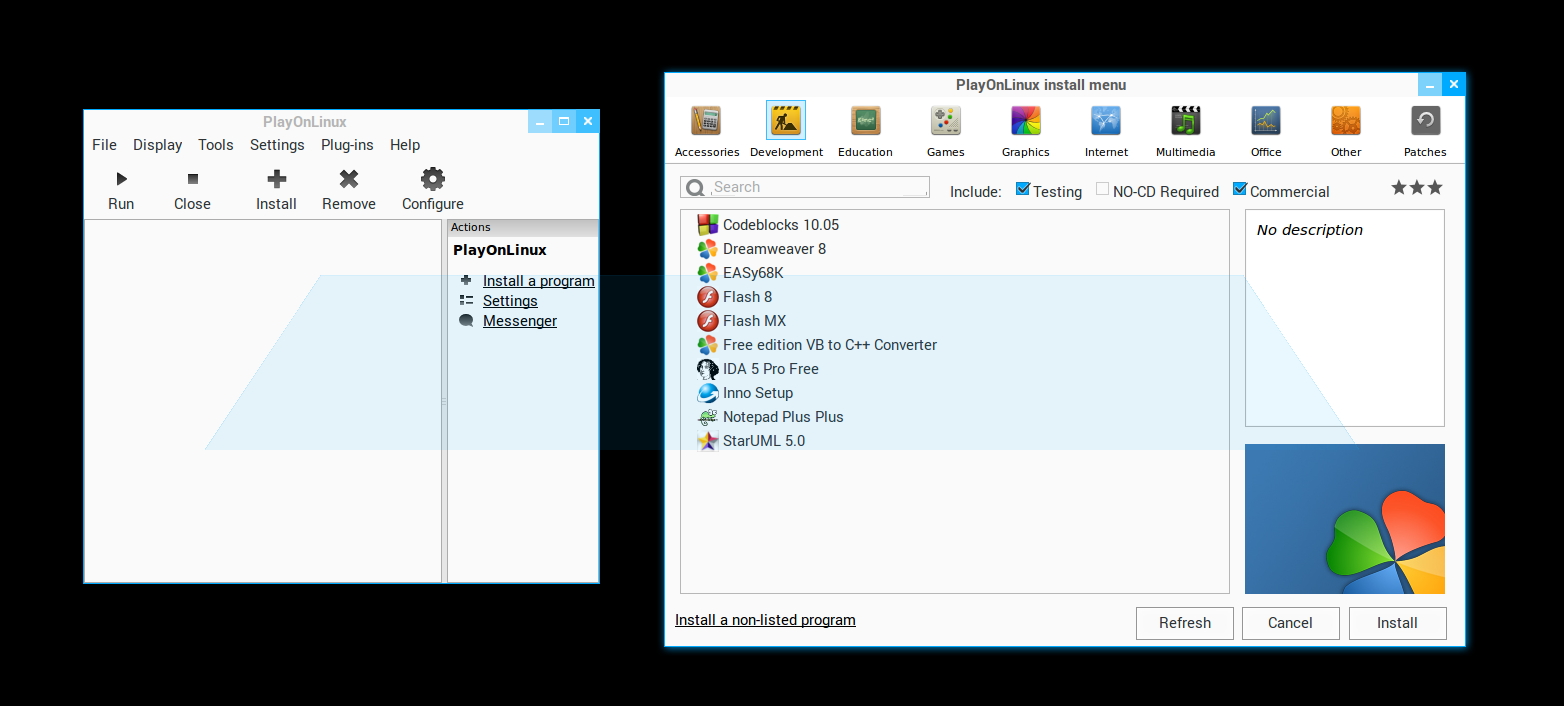The height and width of the screenshot is (706, 1564).
Task: Open the Graphics category
Action: pyautogui.click(x=1025, y=122)
